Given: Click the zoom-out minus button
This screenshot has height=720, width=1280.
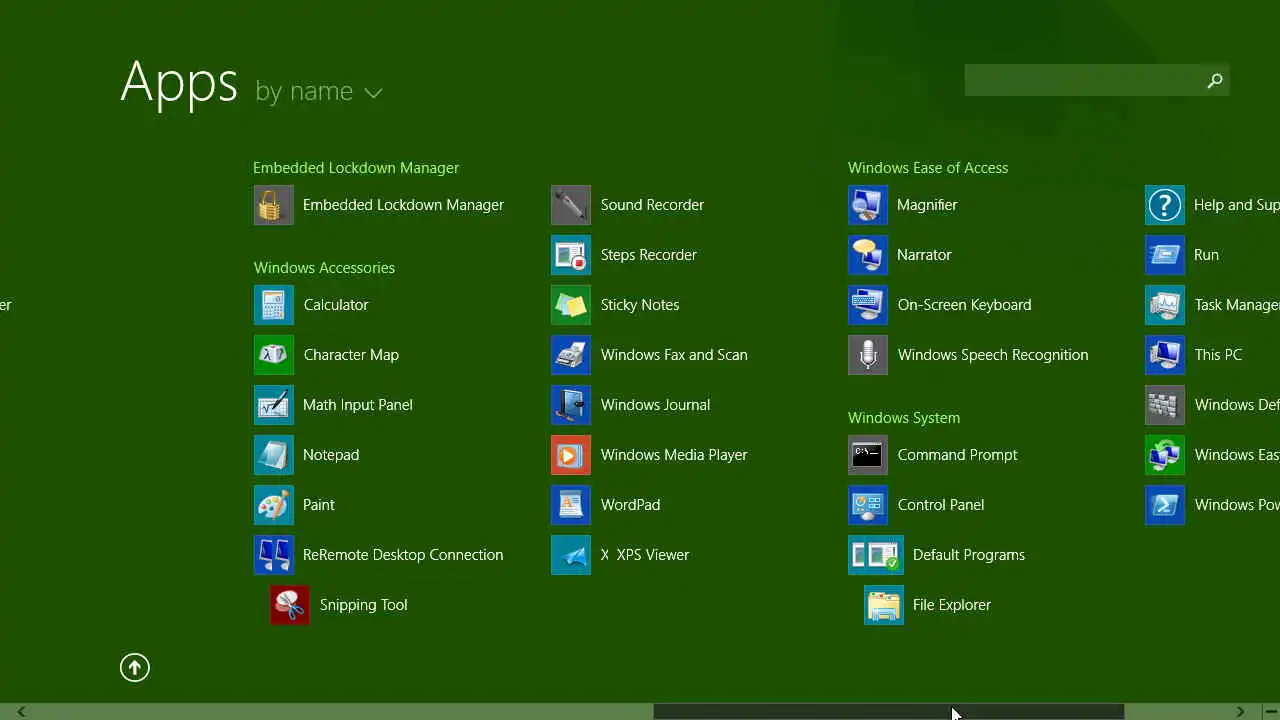Looking at the screenshot, I should [x=1270, y=712].
